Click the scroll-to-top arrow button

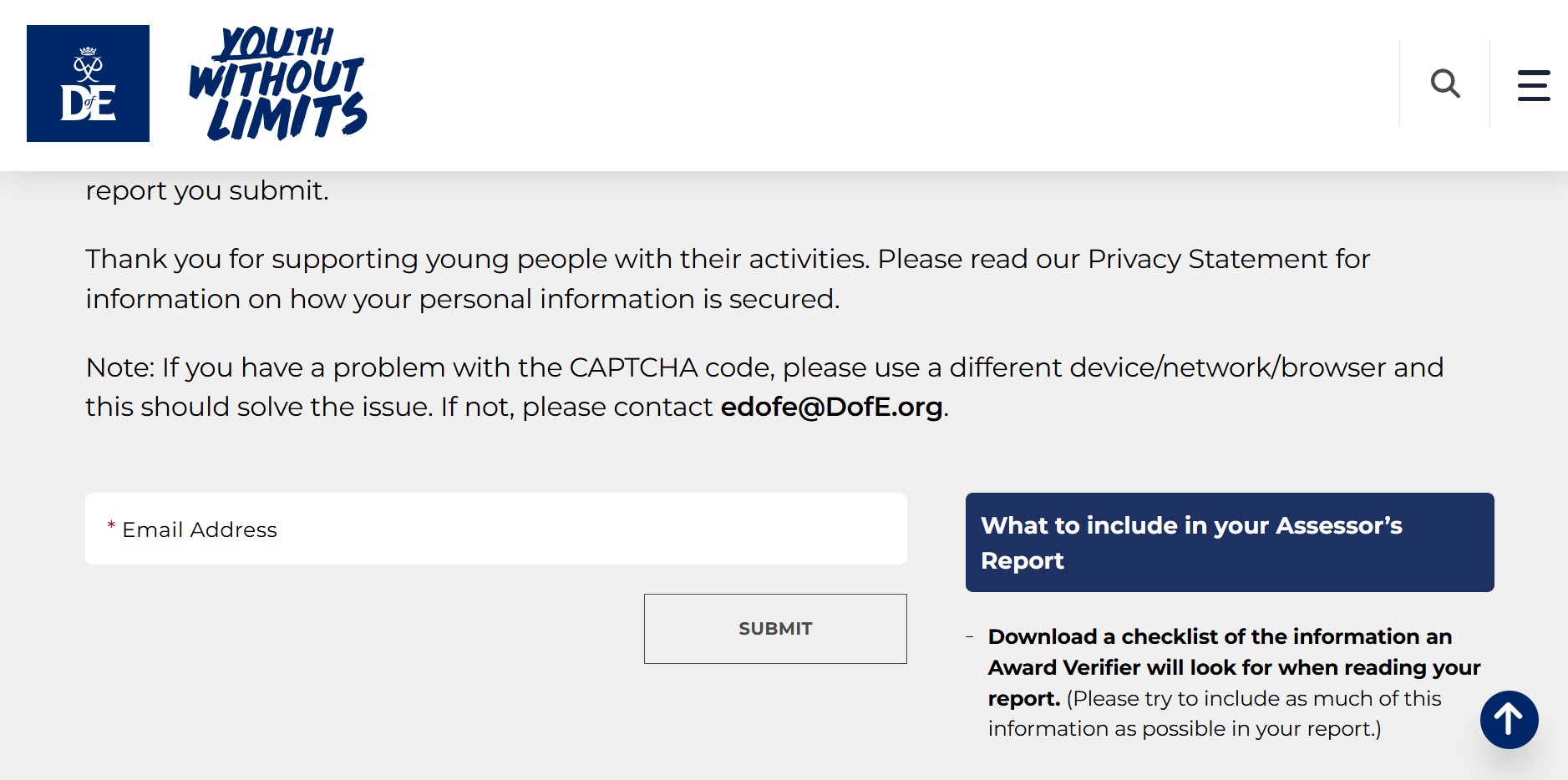coord(1509,720)
